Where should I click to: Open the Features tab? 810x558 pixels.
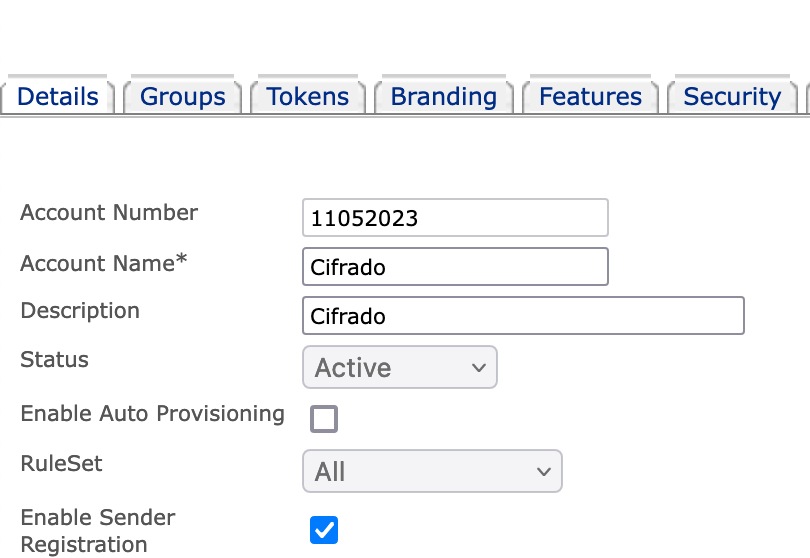[x=590, y=97]
